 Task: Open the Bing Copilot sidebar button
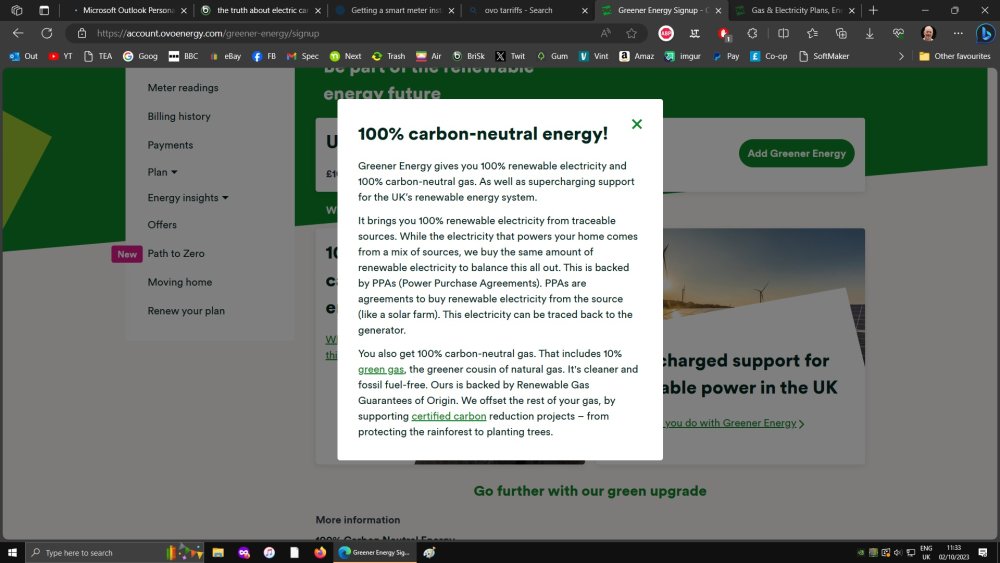pyautogui.click(x=985, y=33)
